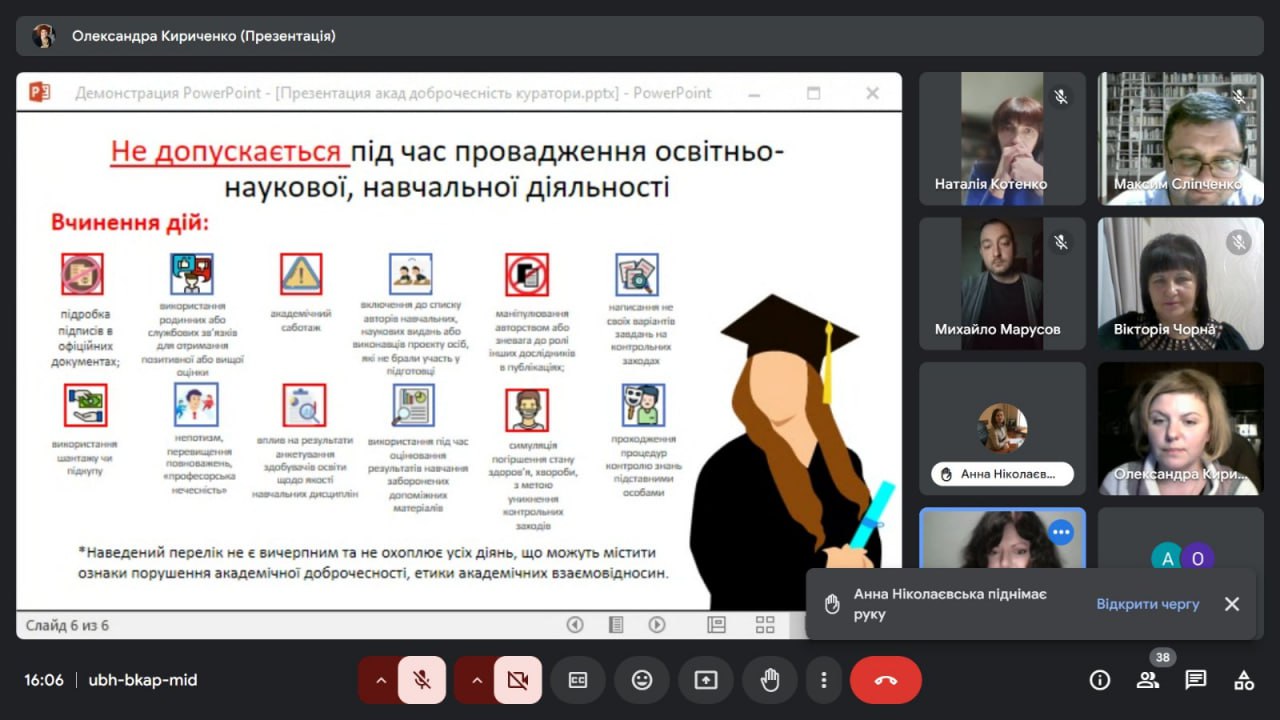Viewport: 1280px width, 720px height.
Task: Click the substitute persons theater masks icon
Action: pyautogui.click(x=643, y=405)
